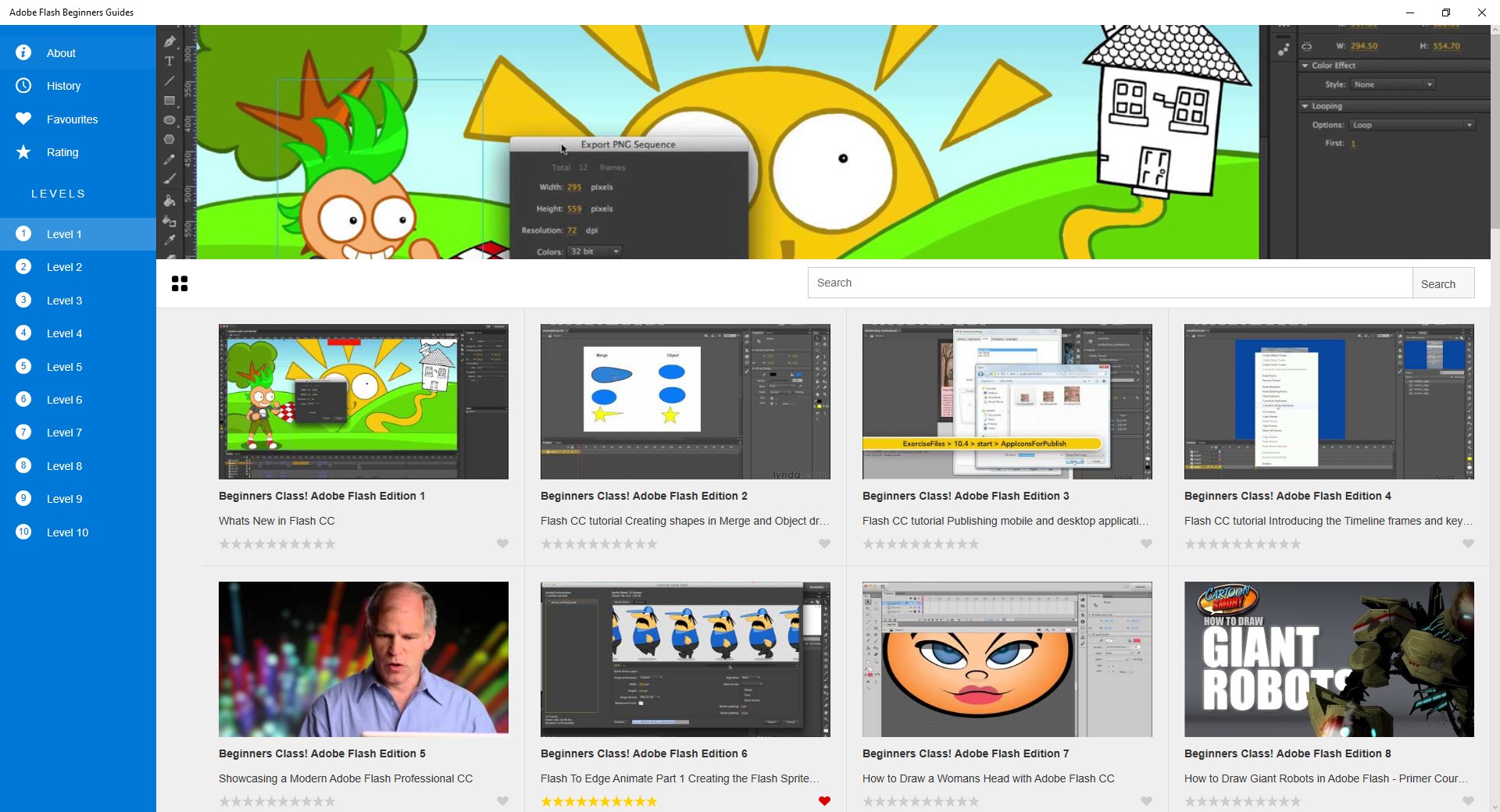This screenshot has width=1500, height=812.
Task: Focus the Search text field
Action: coord(1110,283)
